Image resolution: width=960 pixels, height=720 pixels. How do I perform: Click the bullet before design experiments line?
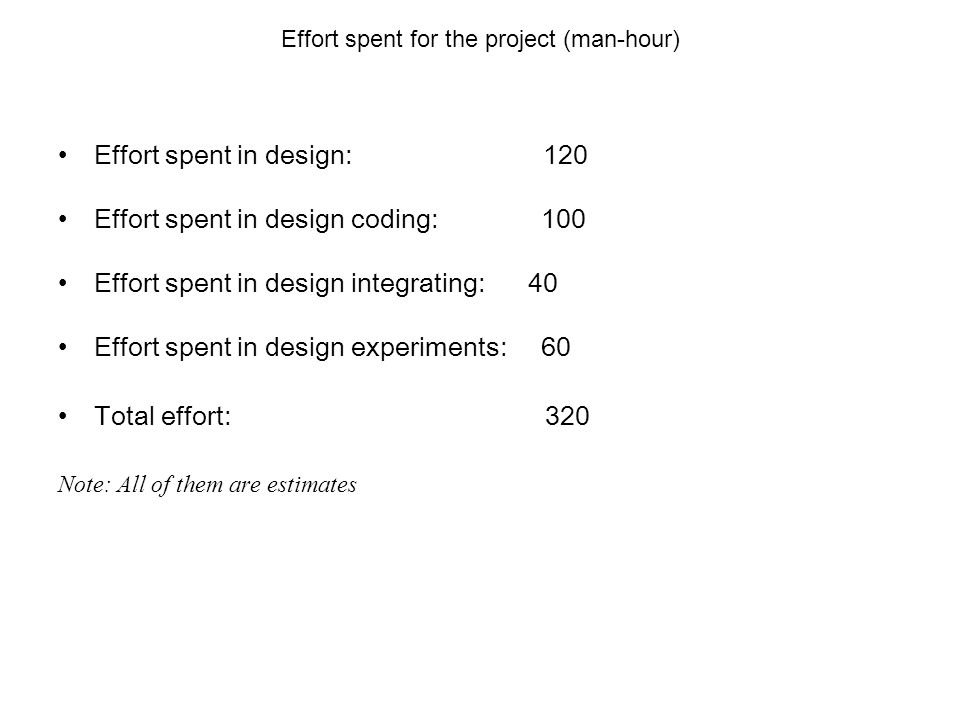62,347
